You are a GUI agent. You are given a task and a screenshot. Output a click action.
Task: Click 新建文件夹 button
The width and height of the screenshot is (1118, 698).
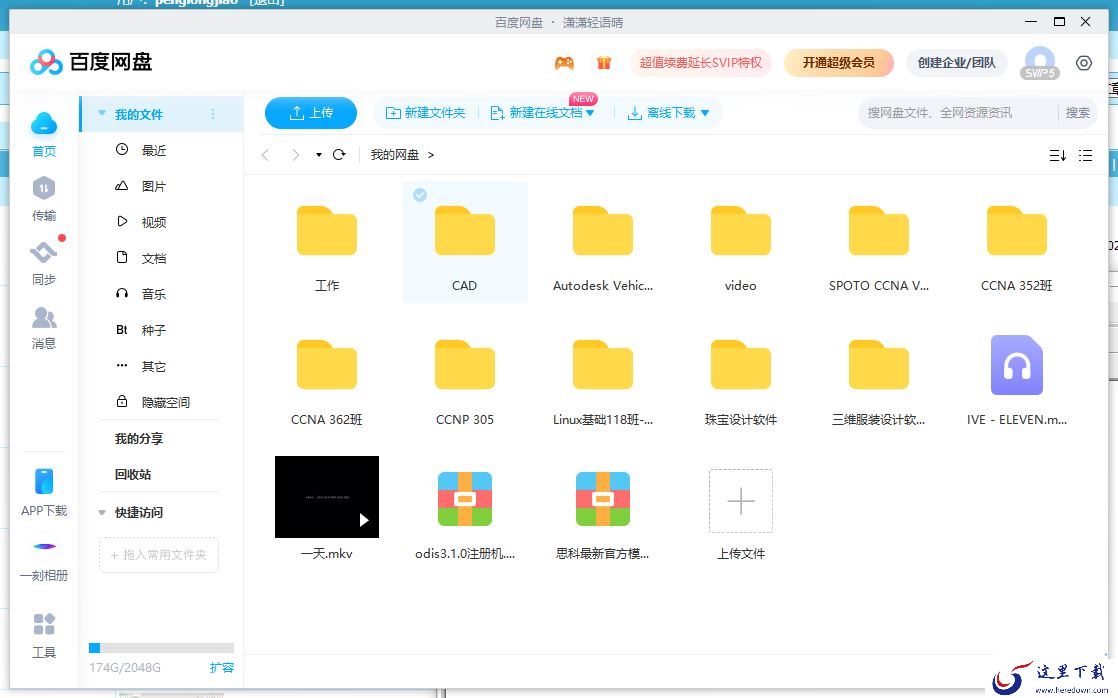coord(426,113)
